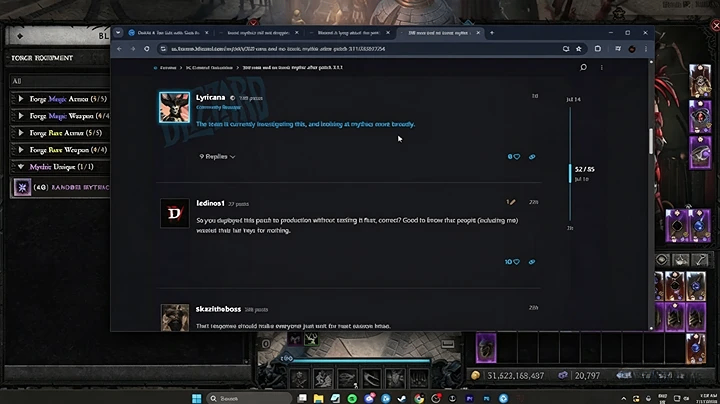Open Spotify from the taskbar
Screen dimensions: 720x404
pyautogui.click(x=352, y=398)
